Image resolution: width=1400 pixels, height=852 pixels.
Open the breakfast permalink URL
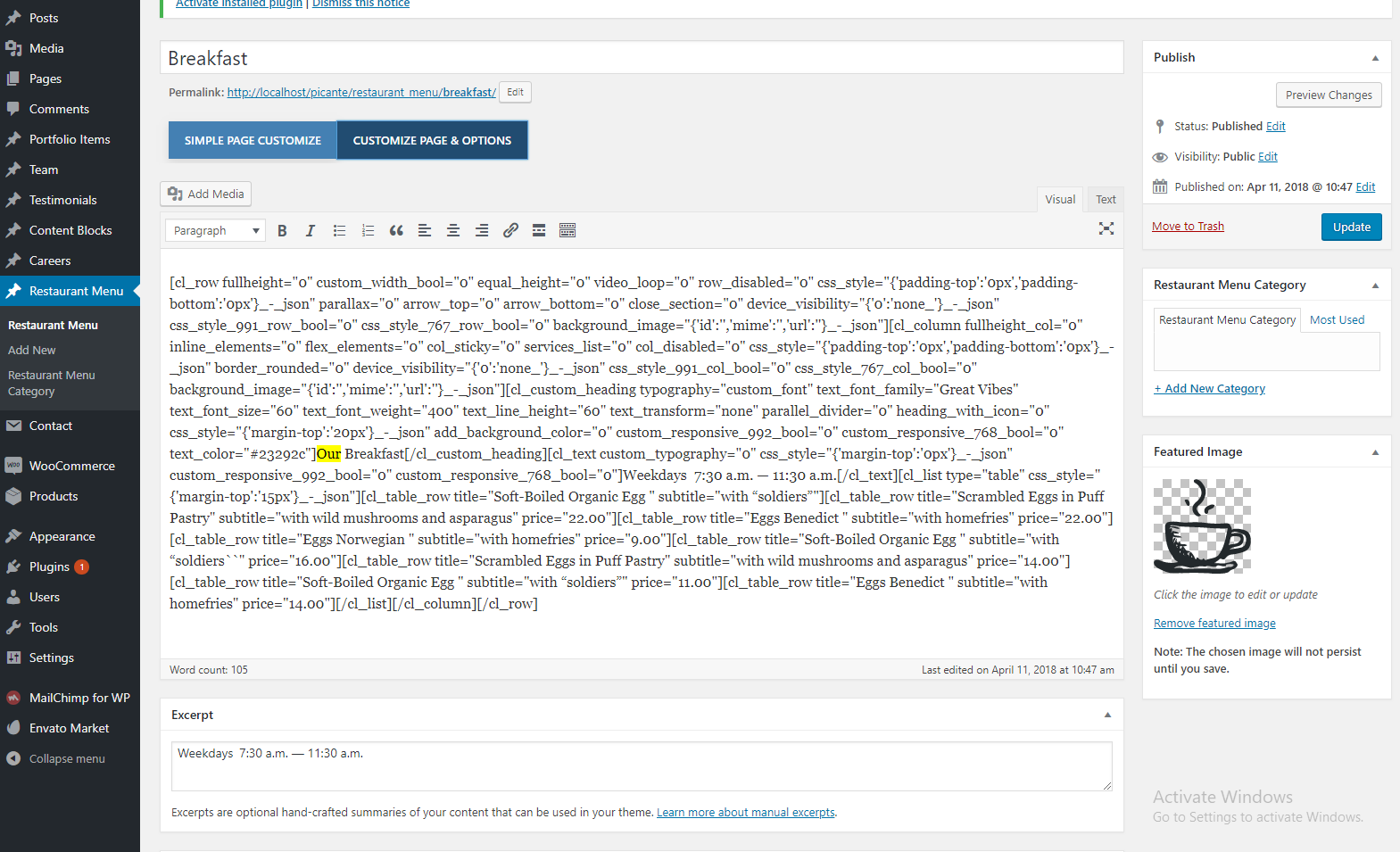[x=361, y=92]
